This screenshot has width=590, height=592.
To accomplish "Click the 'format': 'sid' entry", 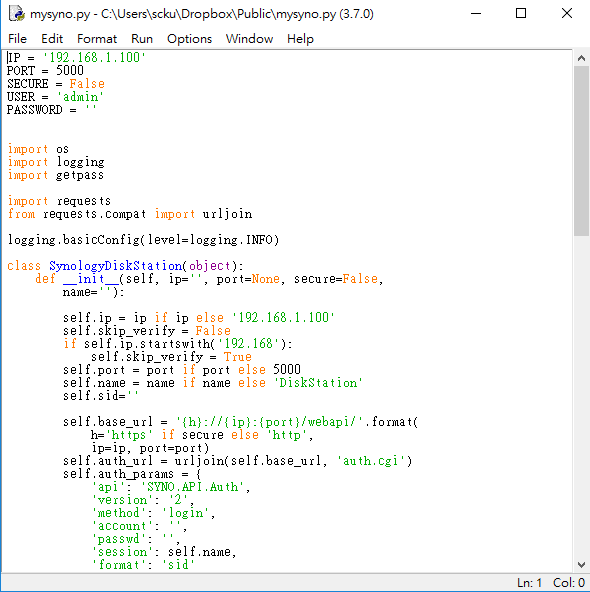I will 143,565.
